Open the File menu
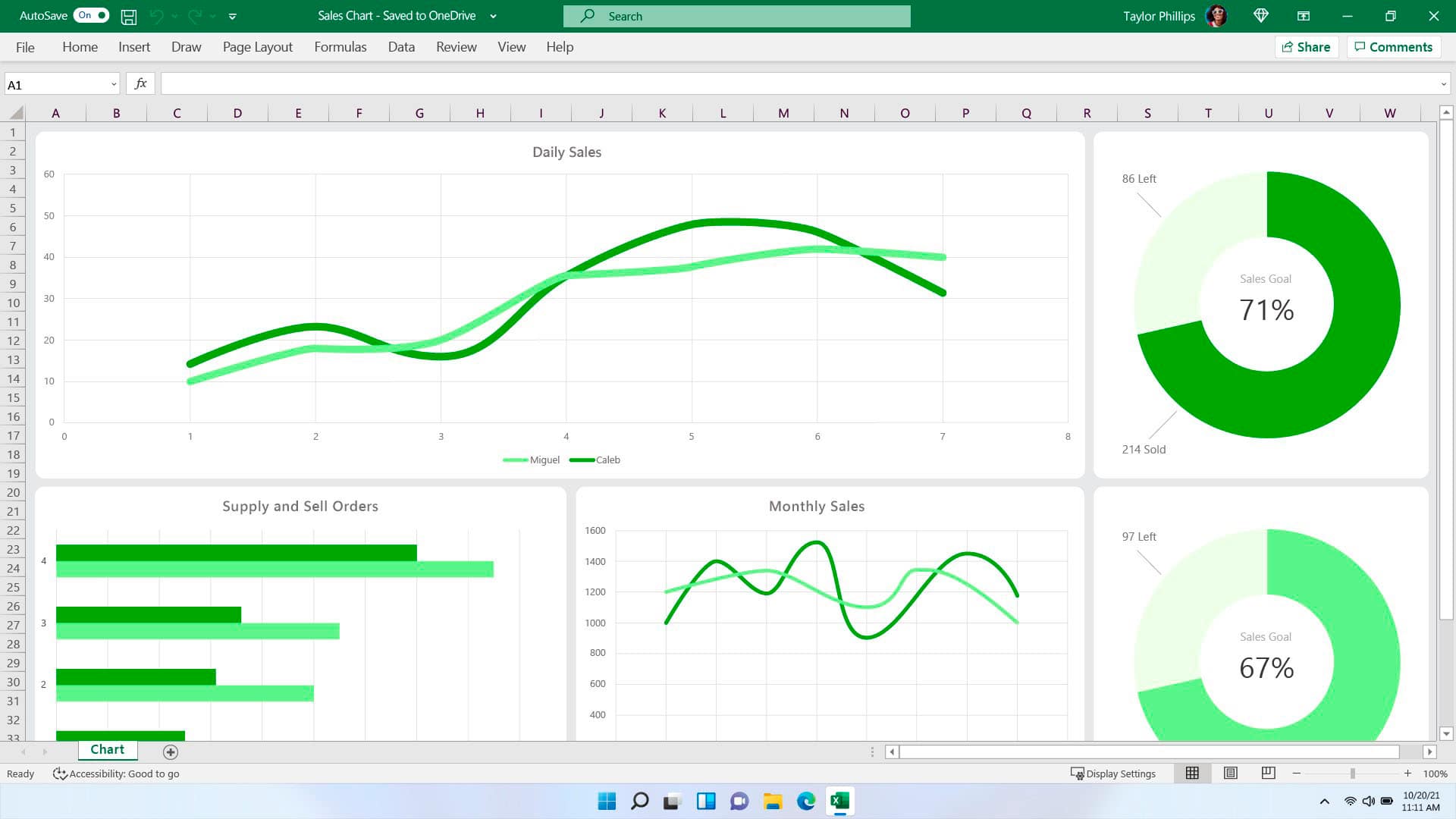1456x819 pixels. point(24,47)
